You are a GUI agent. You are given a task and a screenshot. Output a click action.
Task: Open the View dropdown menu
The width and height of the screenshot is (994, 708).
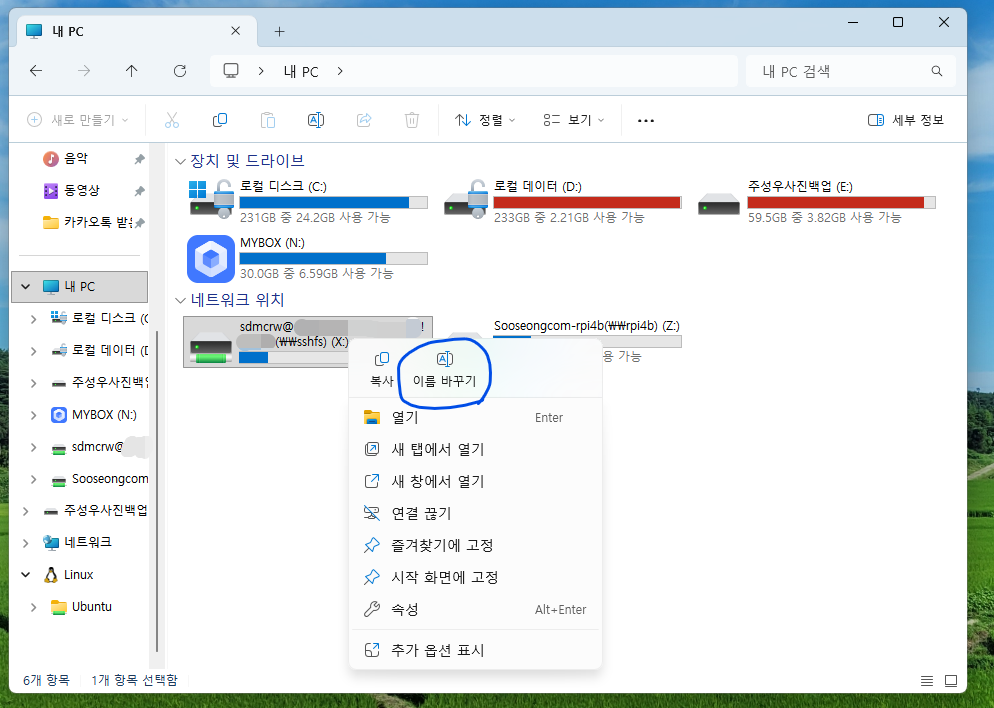click(x=574, y=120)
